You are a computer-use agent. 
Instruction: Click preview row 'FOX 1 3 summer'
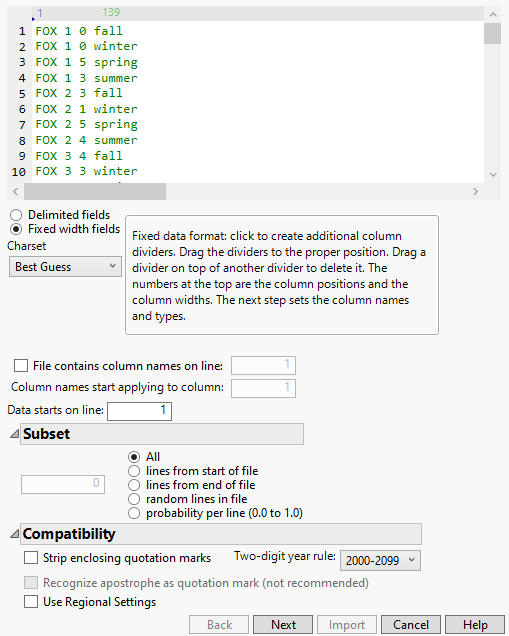[86, 77]
